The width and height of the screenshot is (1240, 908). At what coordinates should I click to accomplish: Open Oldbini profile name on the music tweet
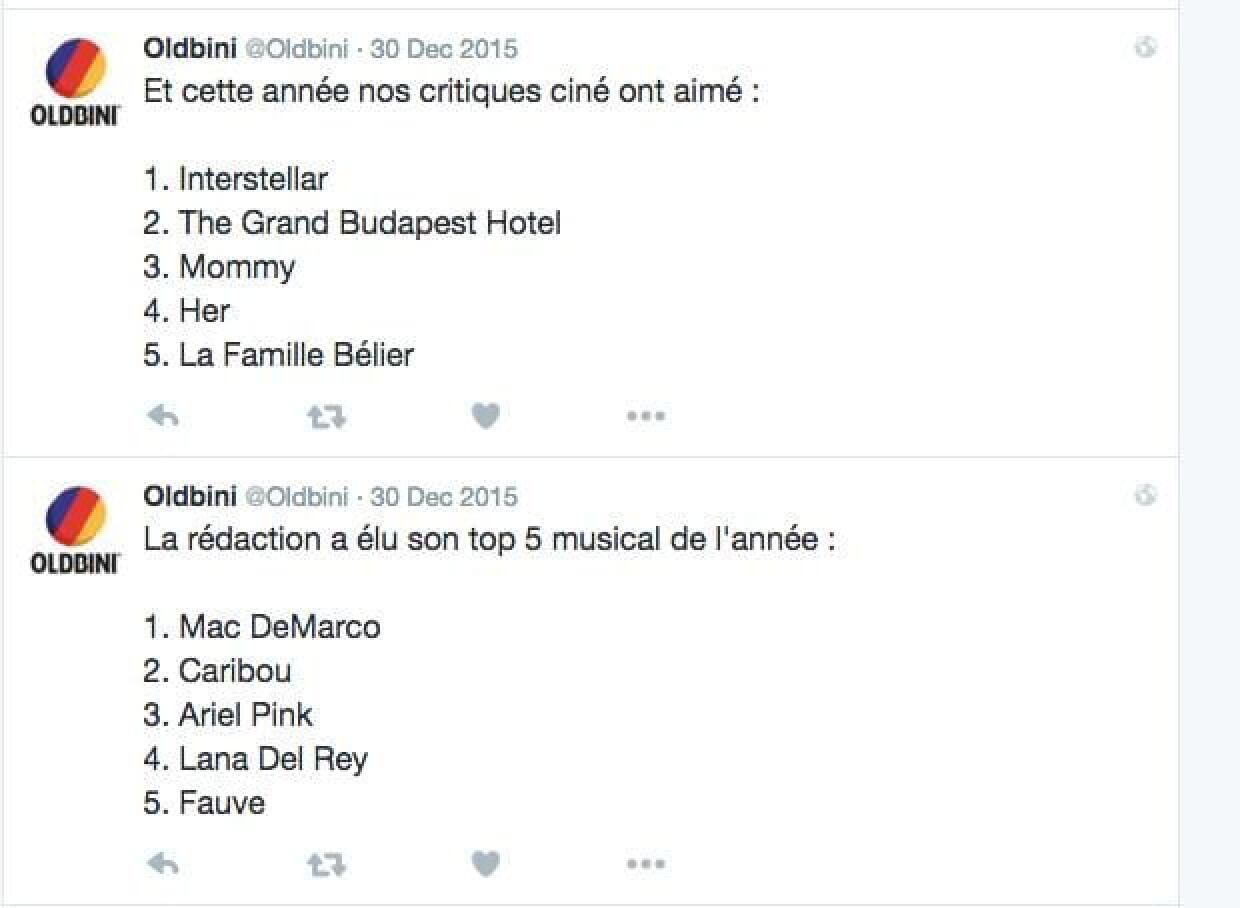coord(190,496)
